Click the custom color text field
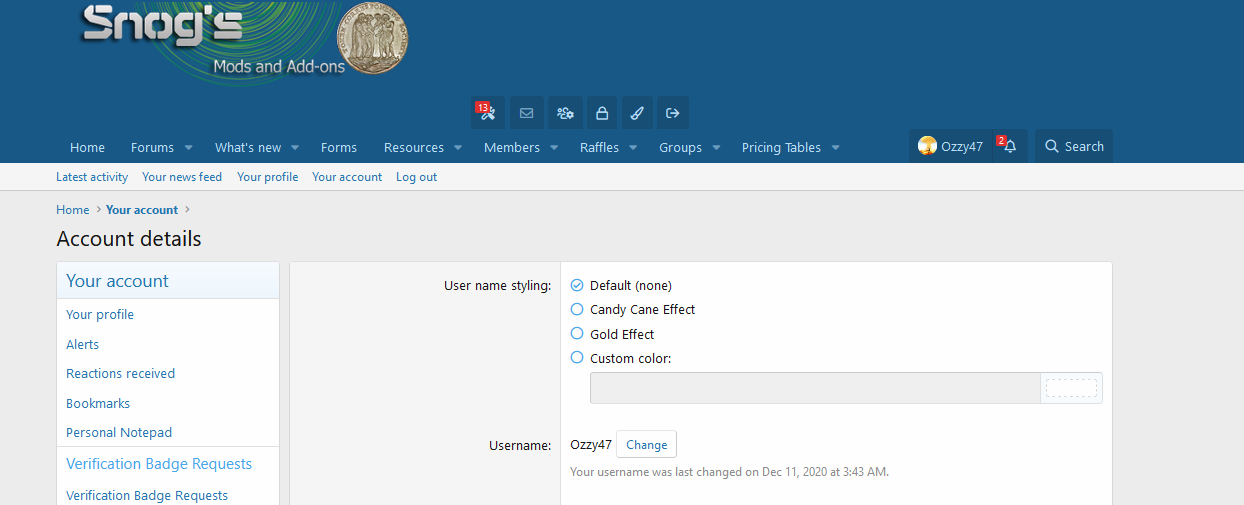The width and height of the screenshot is (1244, 505). point(815,388)
